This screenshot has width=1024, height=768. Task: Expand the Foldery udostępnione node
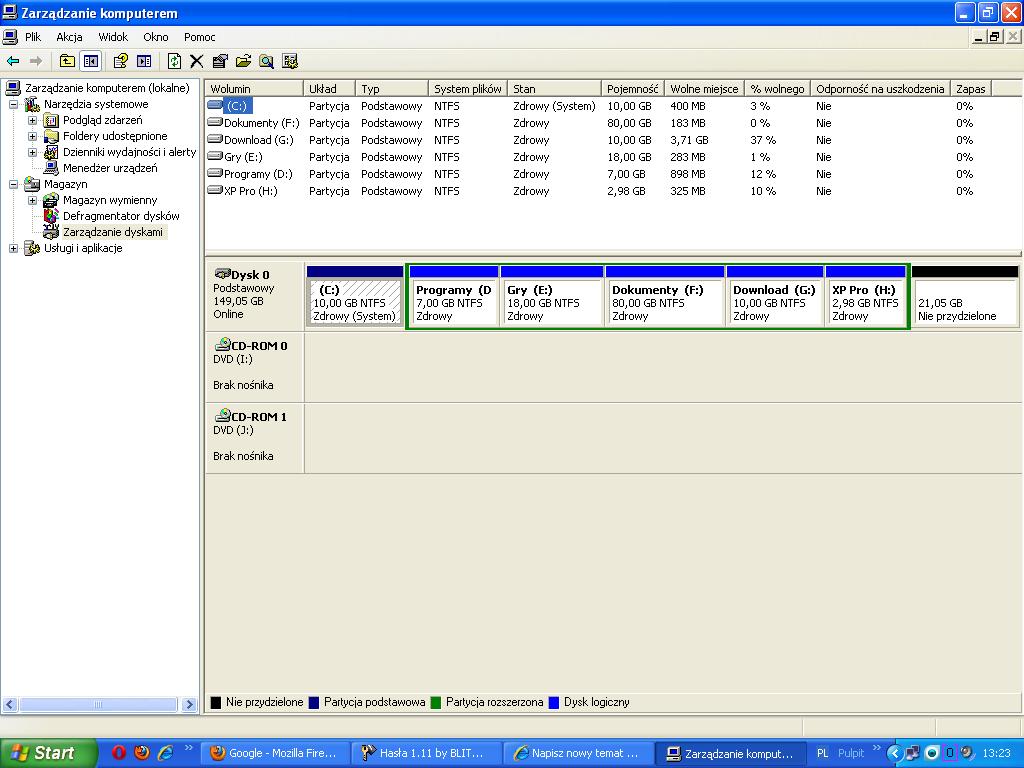[x=32, y=136]
